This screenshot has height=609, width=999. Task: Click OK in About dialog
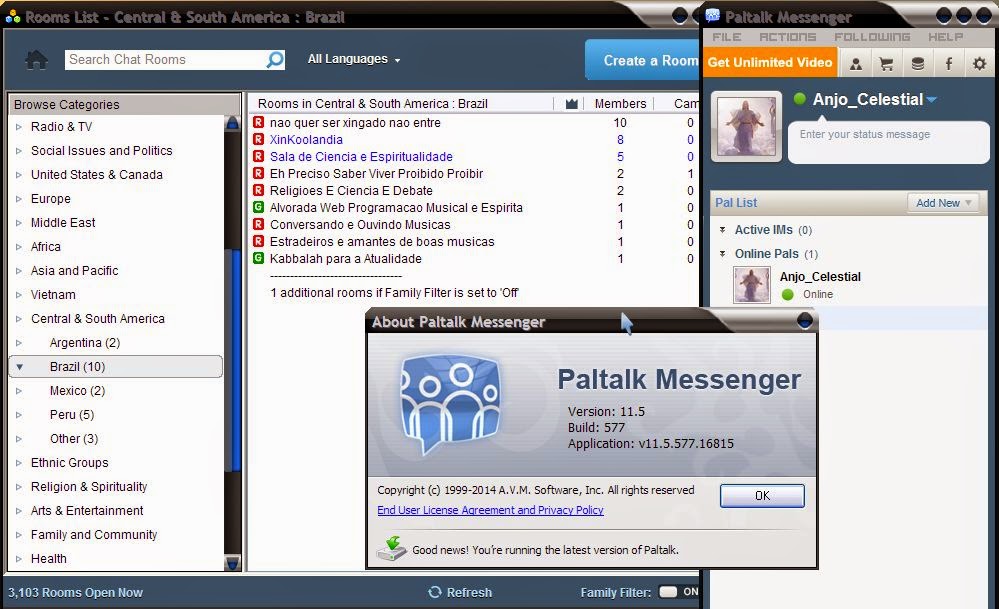pos(762,496)
